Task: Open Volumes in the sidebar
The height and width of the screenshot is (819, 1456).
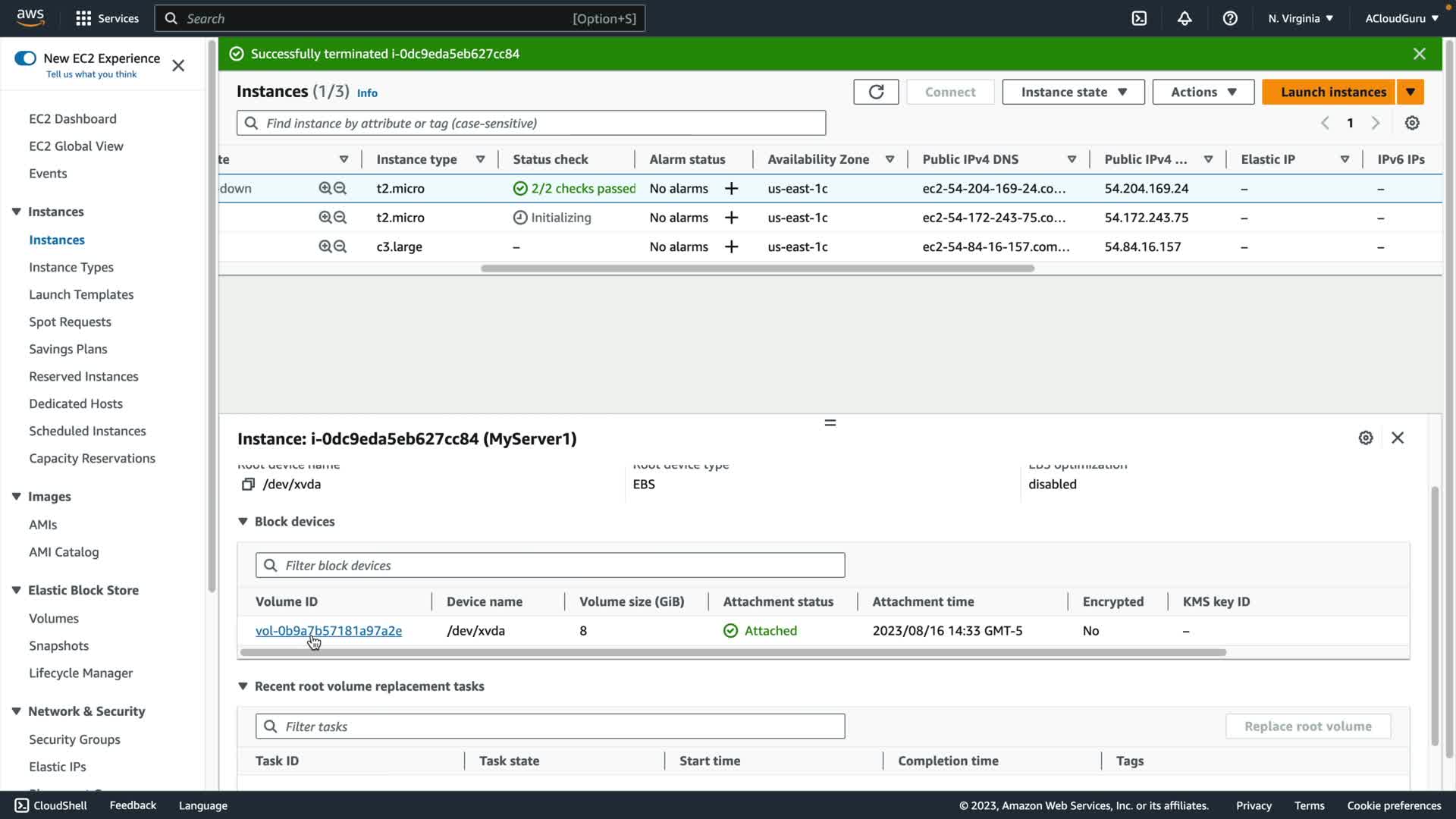Action: [x=54, y=618]
